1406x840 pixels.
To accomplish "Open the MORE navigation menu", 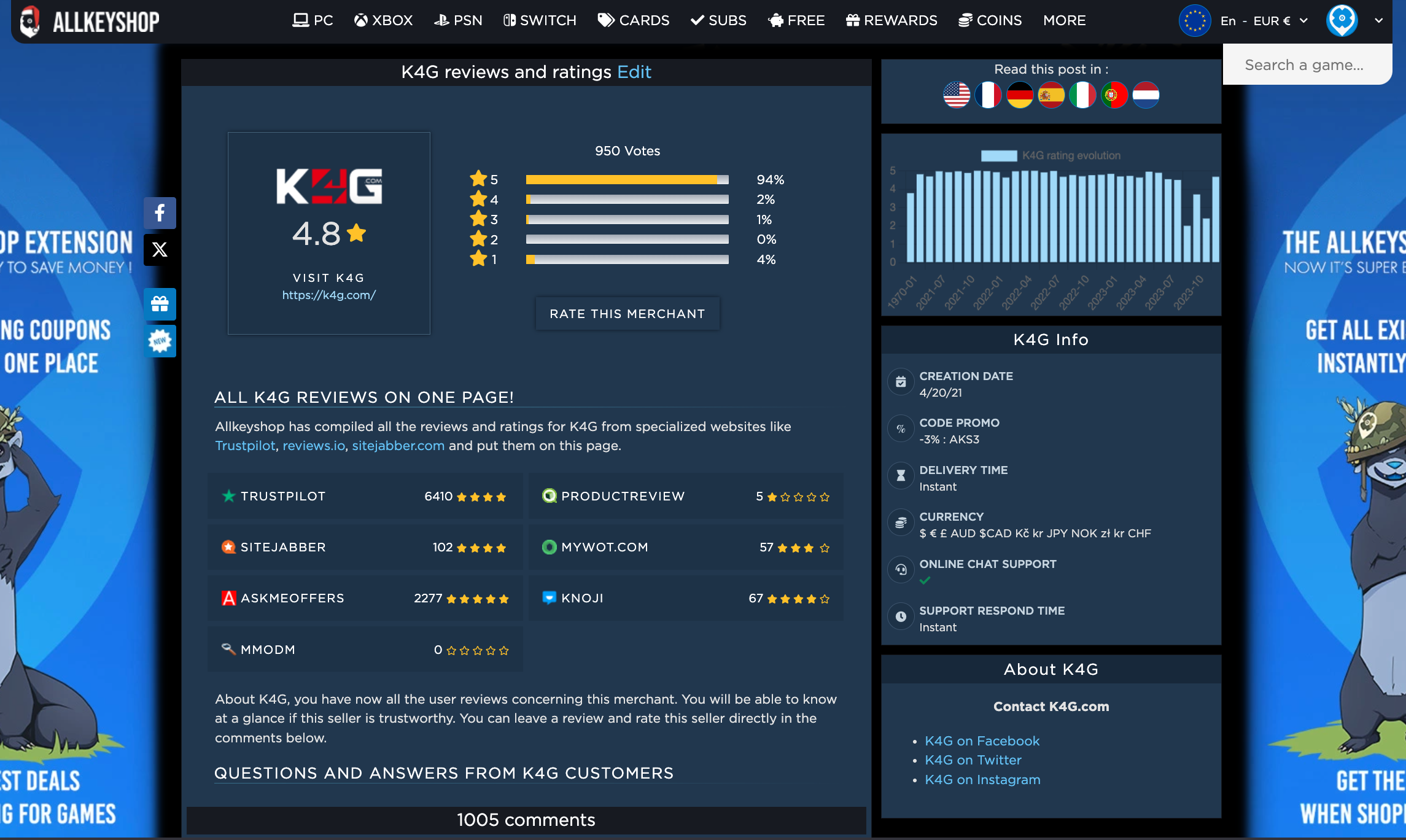I will (x=1064, y=20).
